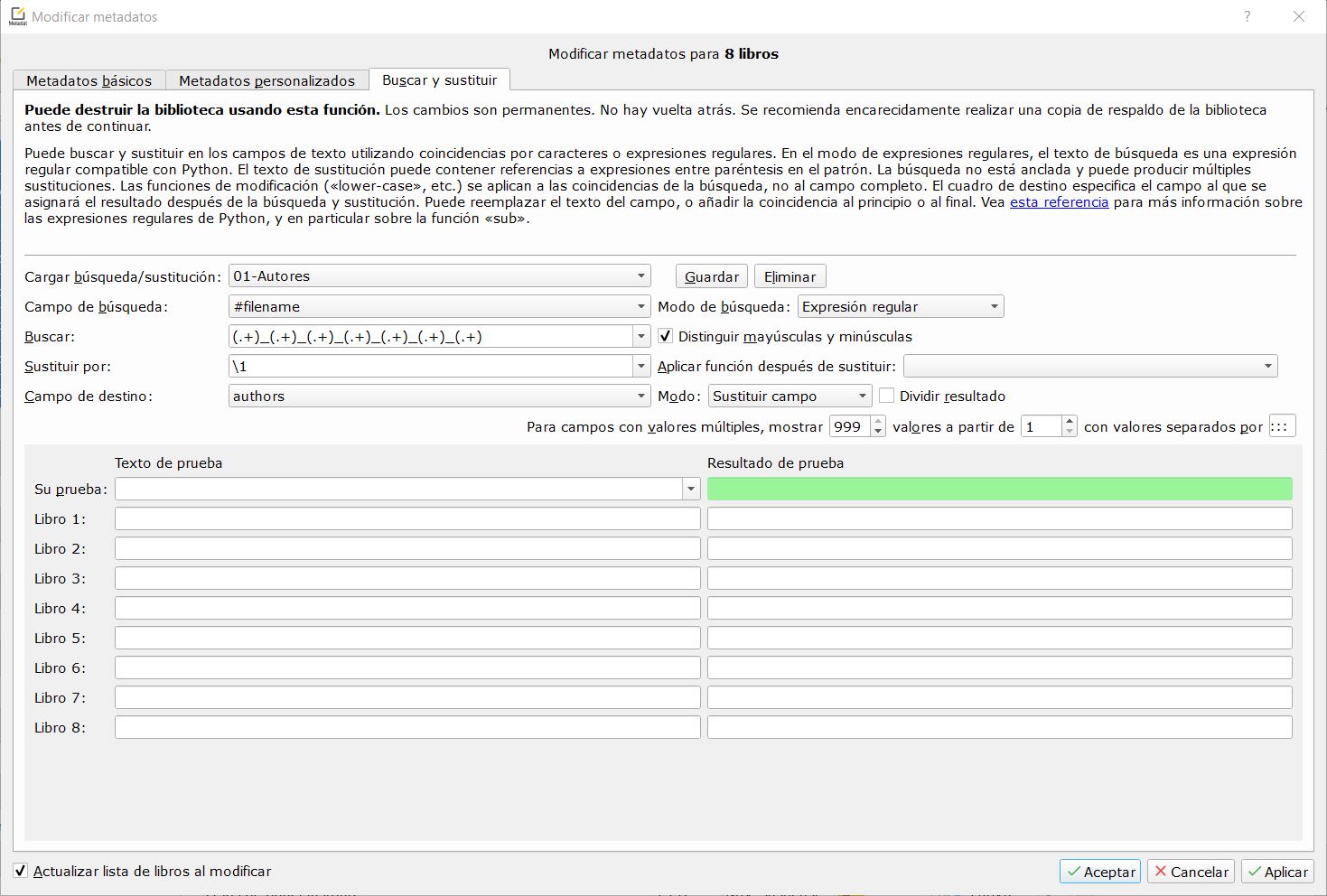Click the mostrar 999 number field
The image size is (1327, 896).
click(x=850, y=426)
